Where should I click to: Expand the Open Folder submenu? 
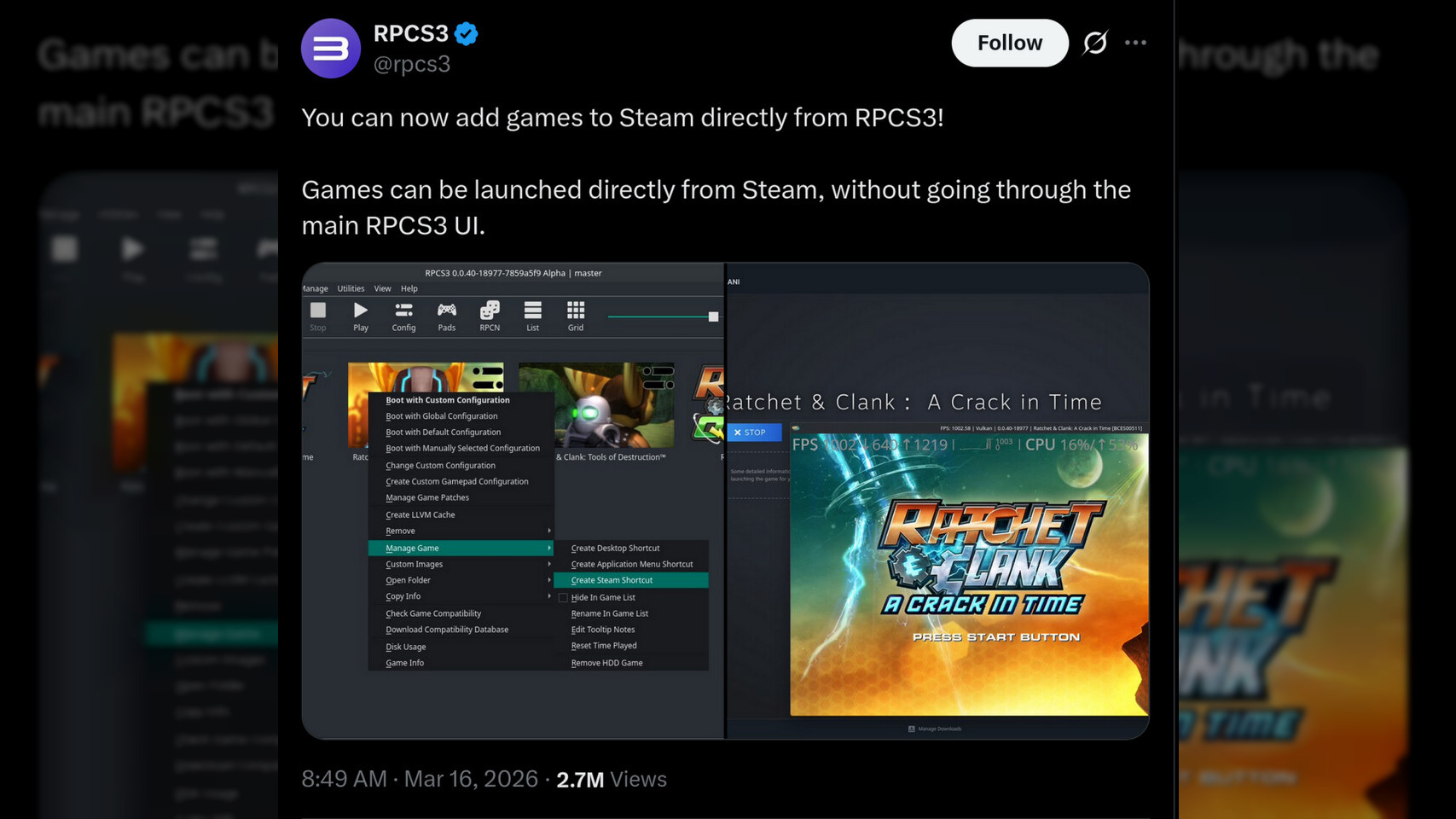[x=461, y=581]
